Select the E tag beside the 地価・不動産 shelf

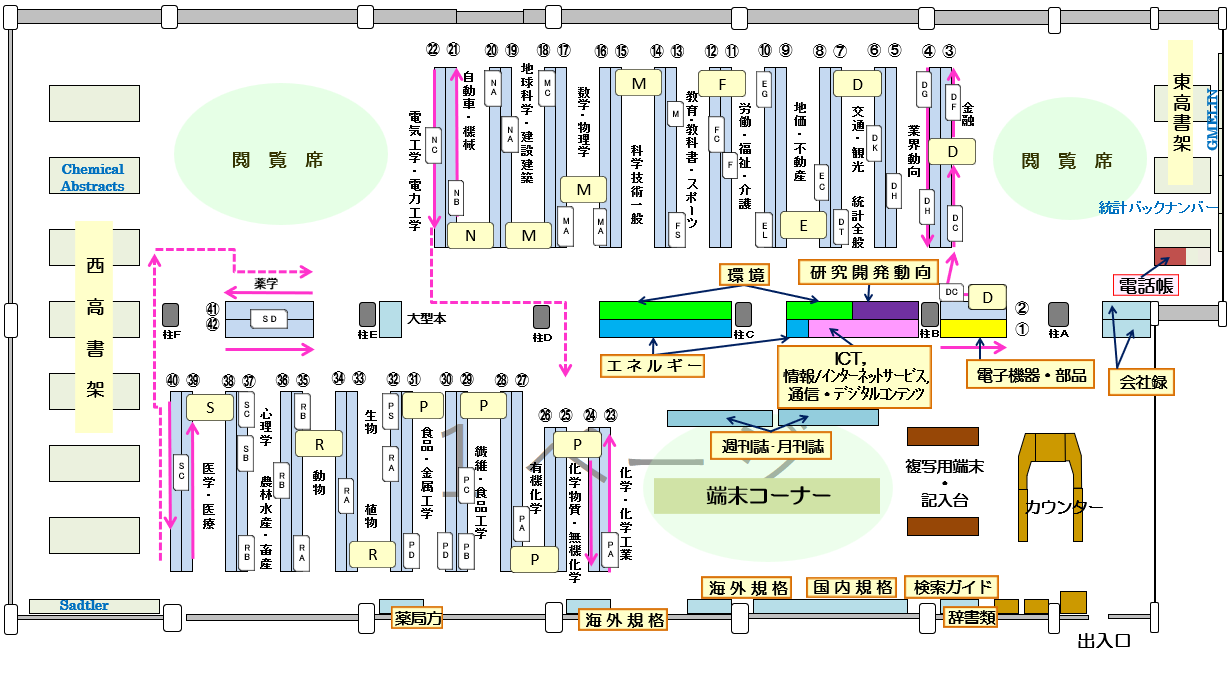coord(803,226)
